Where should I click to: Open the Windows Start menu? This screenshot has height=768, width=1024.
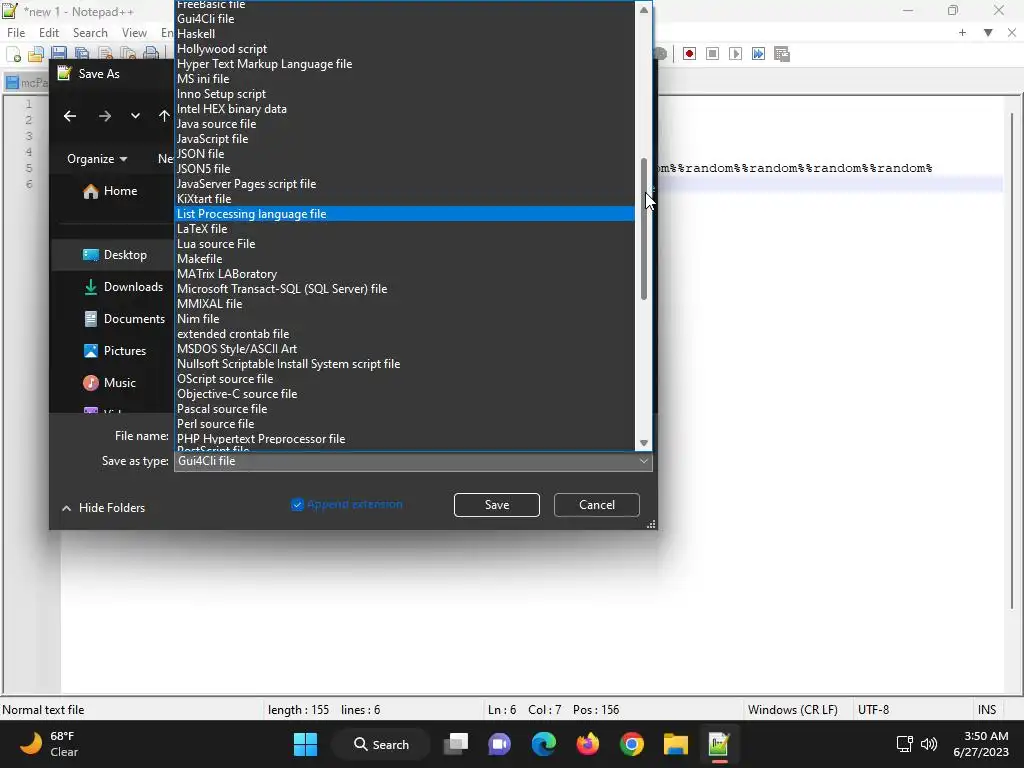click(305, 744)
